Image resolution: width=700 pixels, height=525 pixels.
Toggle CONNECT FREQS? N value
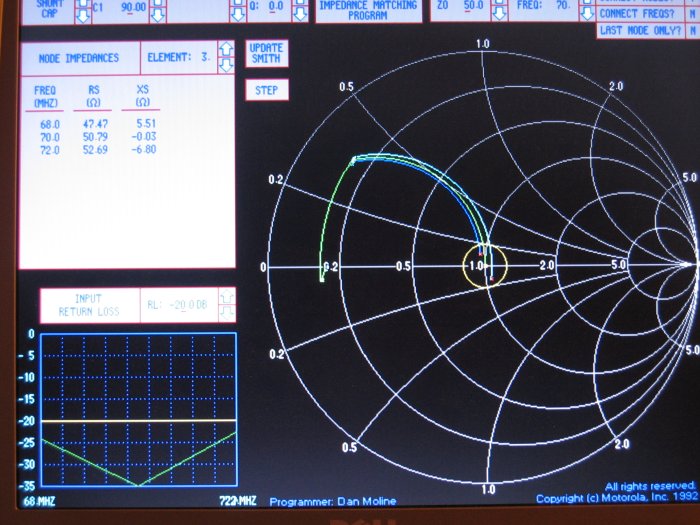click(x=692, y=13)
